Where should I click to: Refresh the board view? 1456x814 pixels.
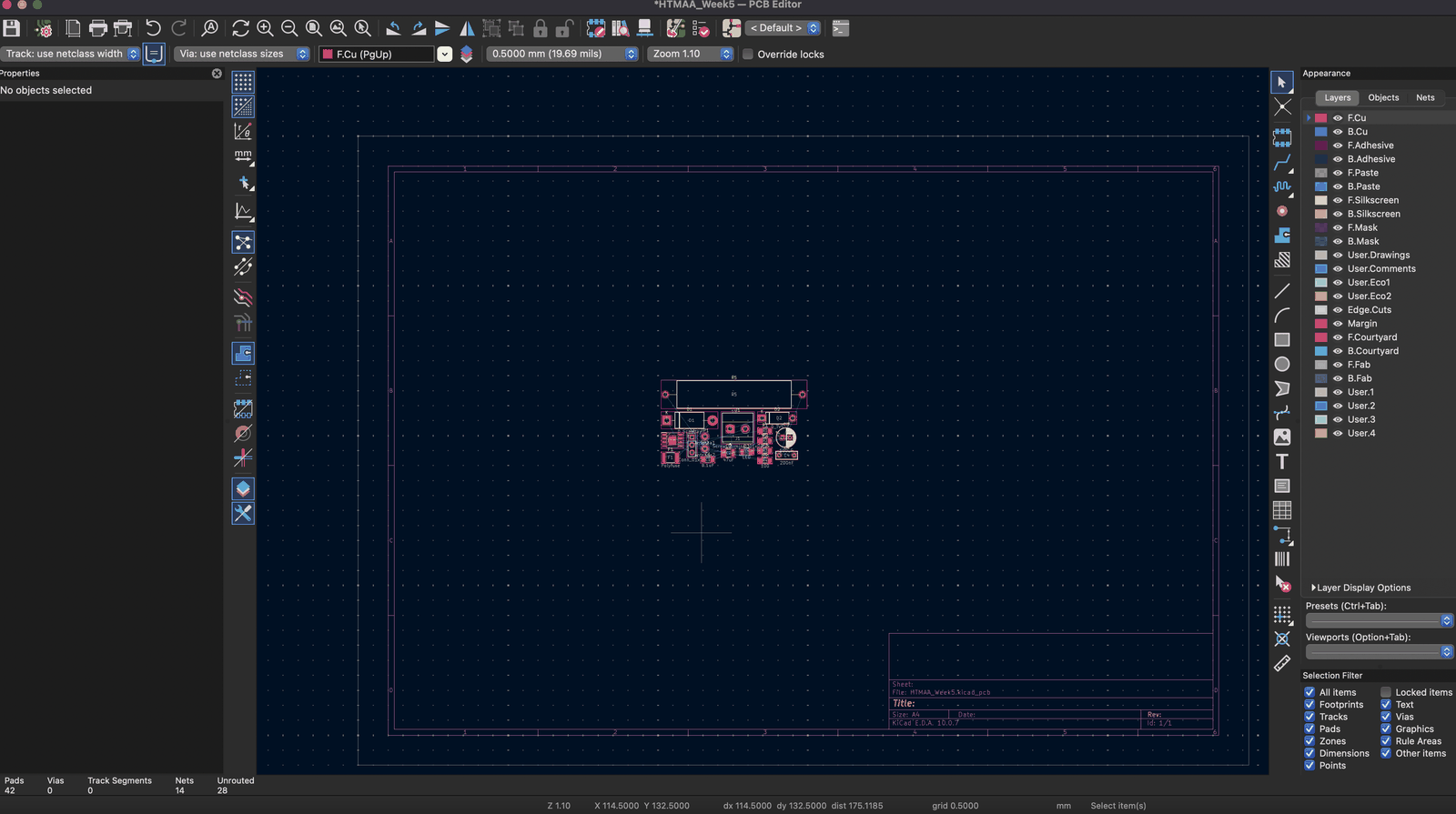click(240, 28)
